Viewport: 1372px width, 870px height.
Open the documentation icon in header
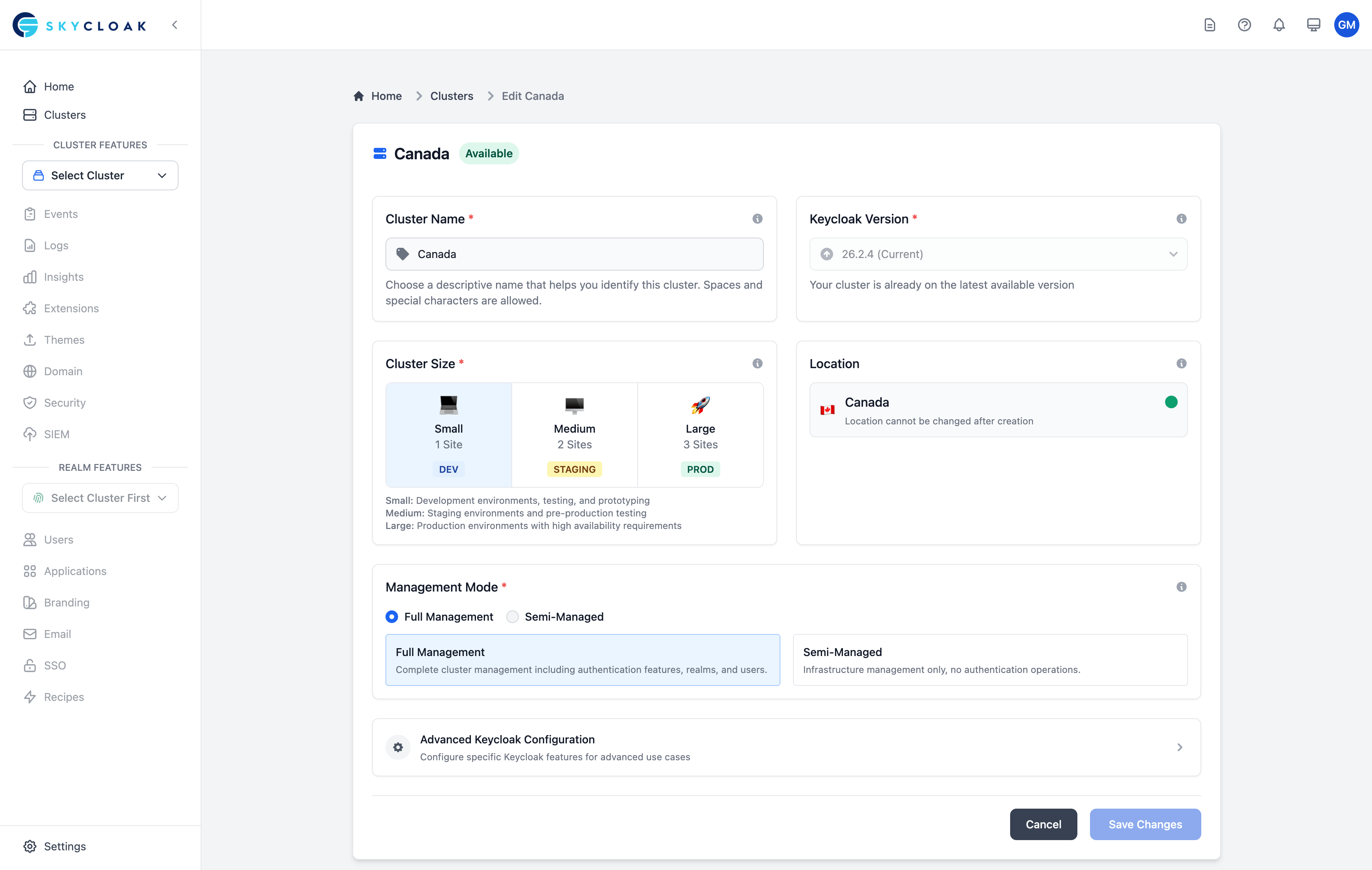click(x=1210, y=25)
